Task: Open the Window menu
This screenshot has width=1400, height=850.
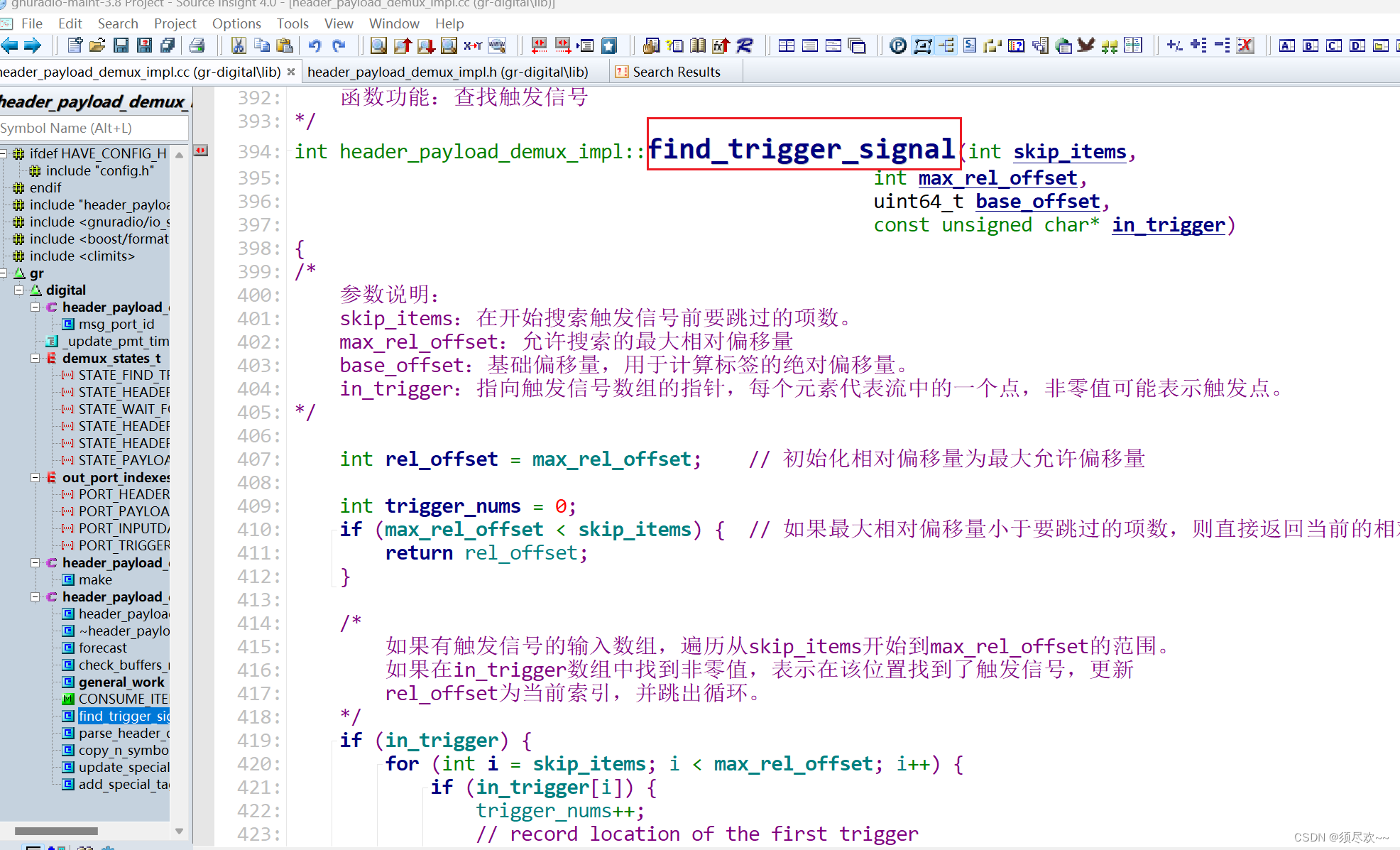Action: coord(394,23)
